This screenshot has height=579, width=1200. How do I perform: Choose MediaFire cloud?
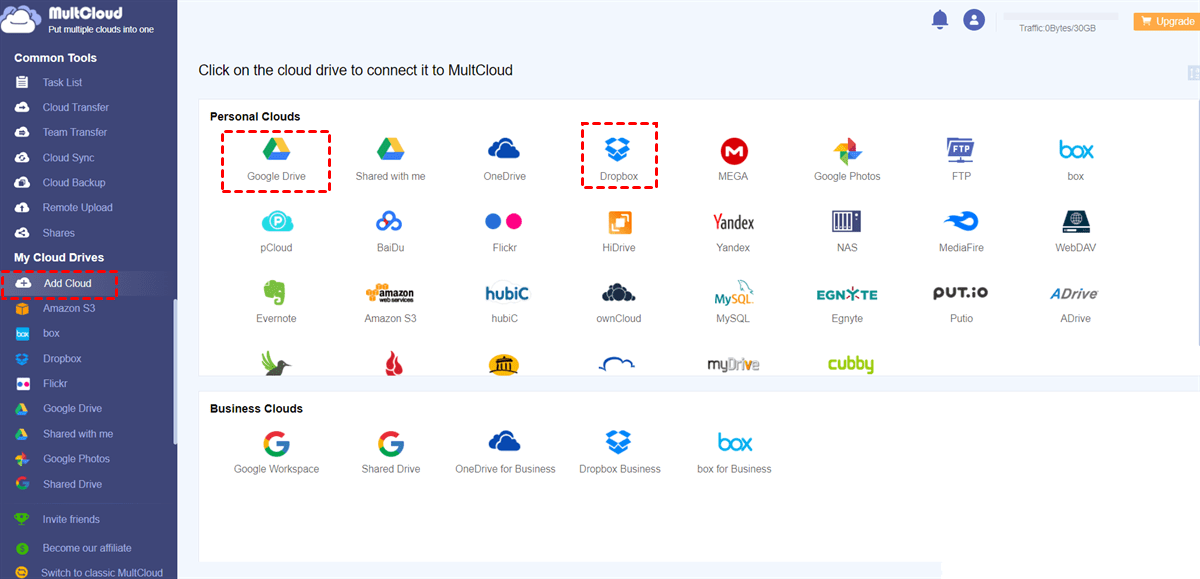(x=961, y=231)
